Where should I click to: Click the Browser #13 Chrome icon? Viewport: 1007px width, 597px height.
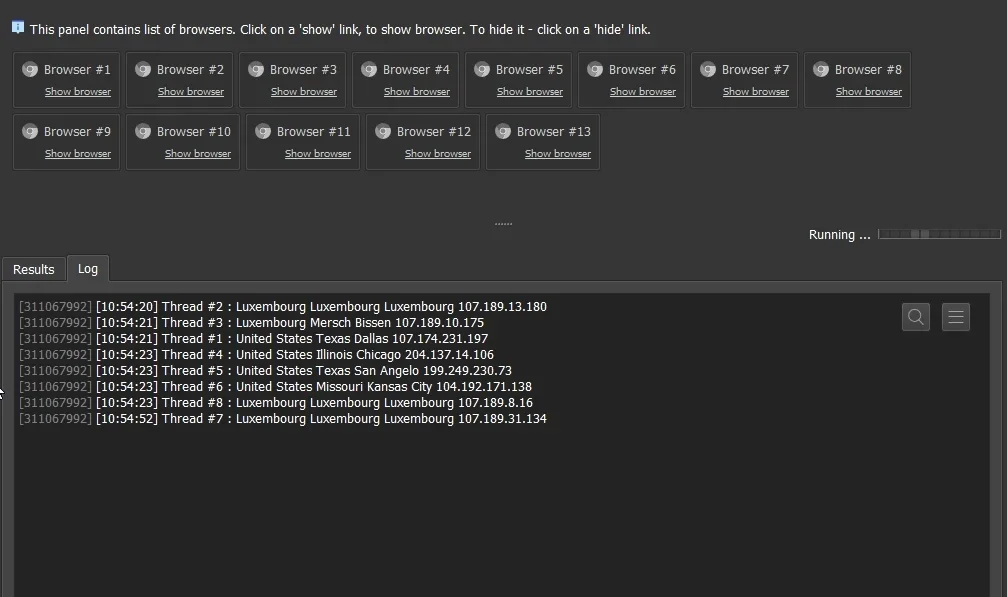pyautogui.click(x=504, y=132)
